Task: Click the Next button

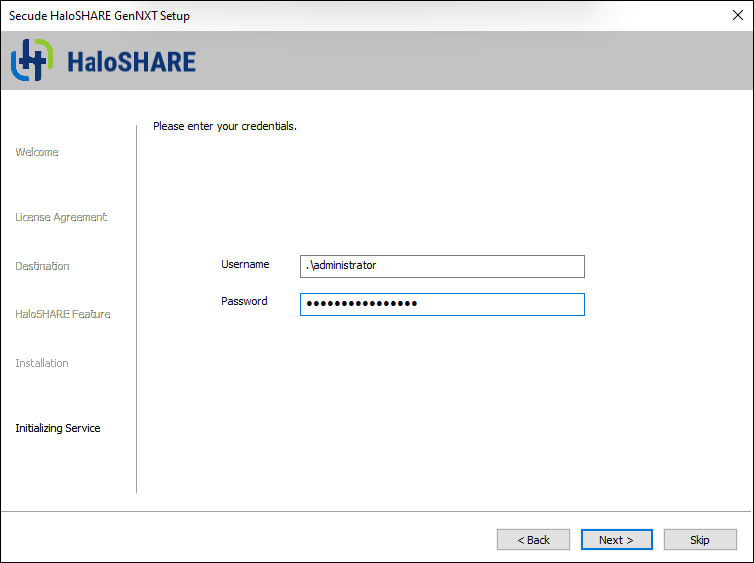Action: click(616, 539)
